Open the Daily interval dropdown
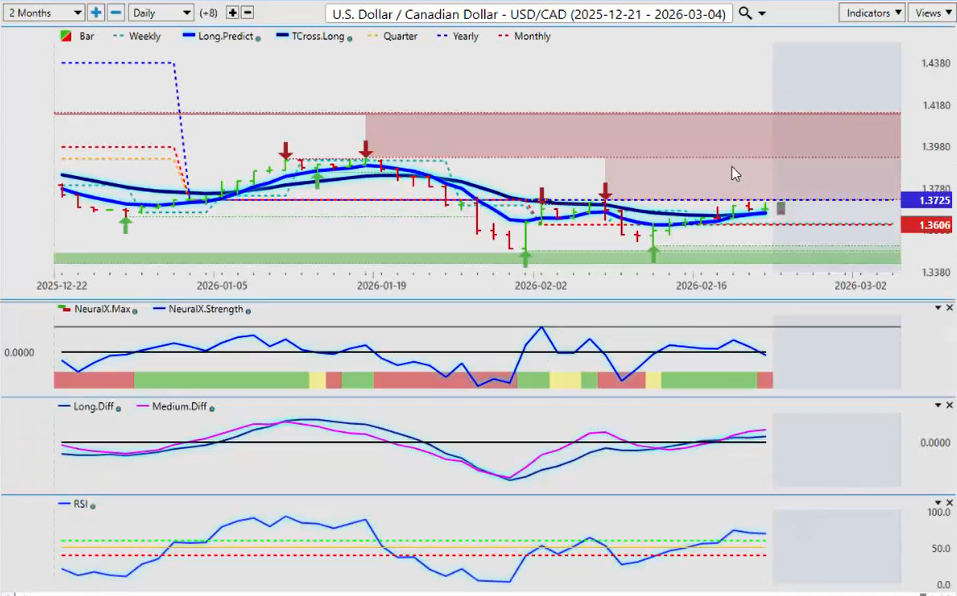 tap(161, 13)
